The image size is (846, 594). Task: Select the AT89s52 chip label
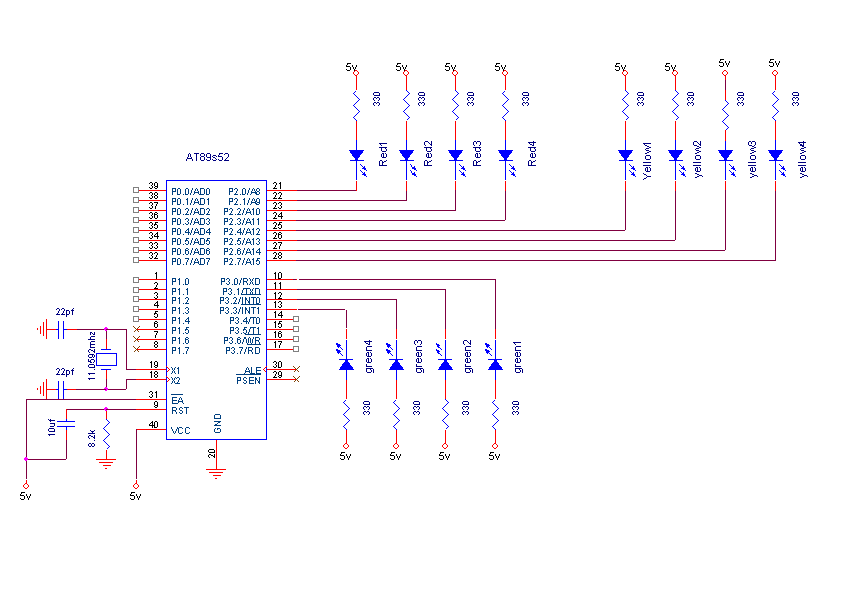pyautogui.click(x=207, y=157)
